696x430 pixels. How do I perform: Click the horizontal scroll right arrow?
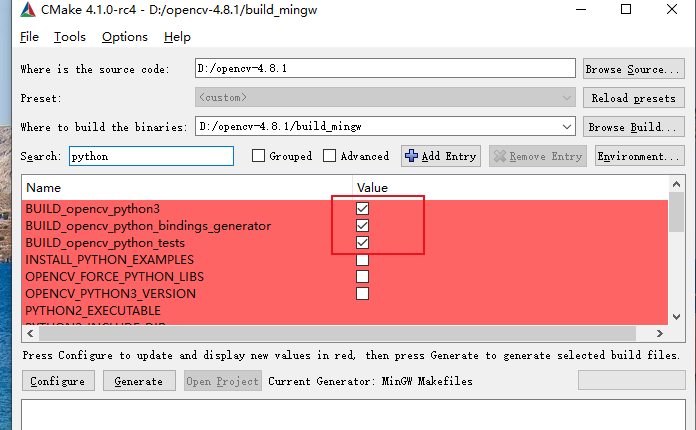[x=660, y=333]
